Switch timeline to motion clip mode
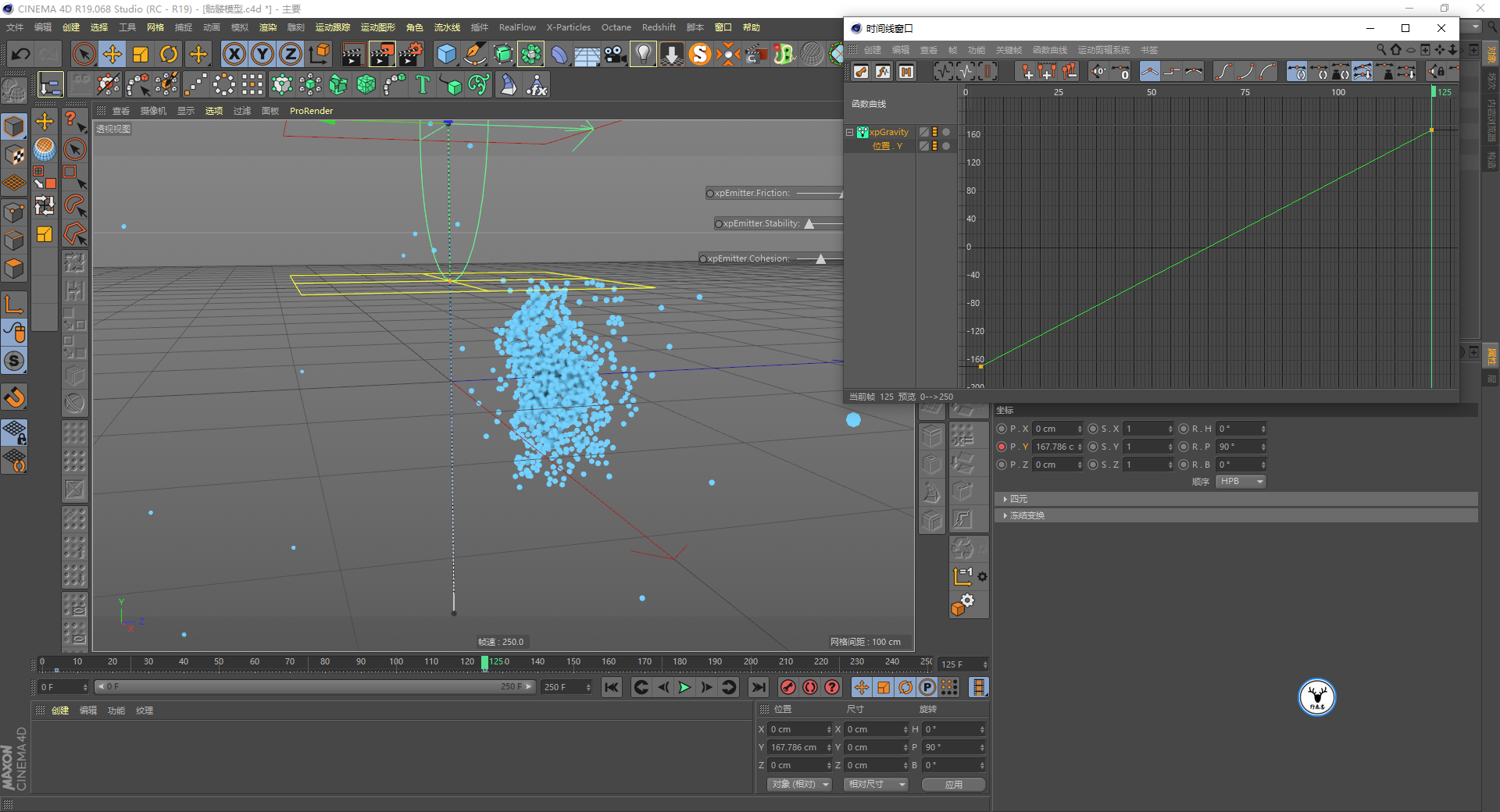 pos(905,72)
